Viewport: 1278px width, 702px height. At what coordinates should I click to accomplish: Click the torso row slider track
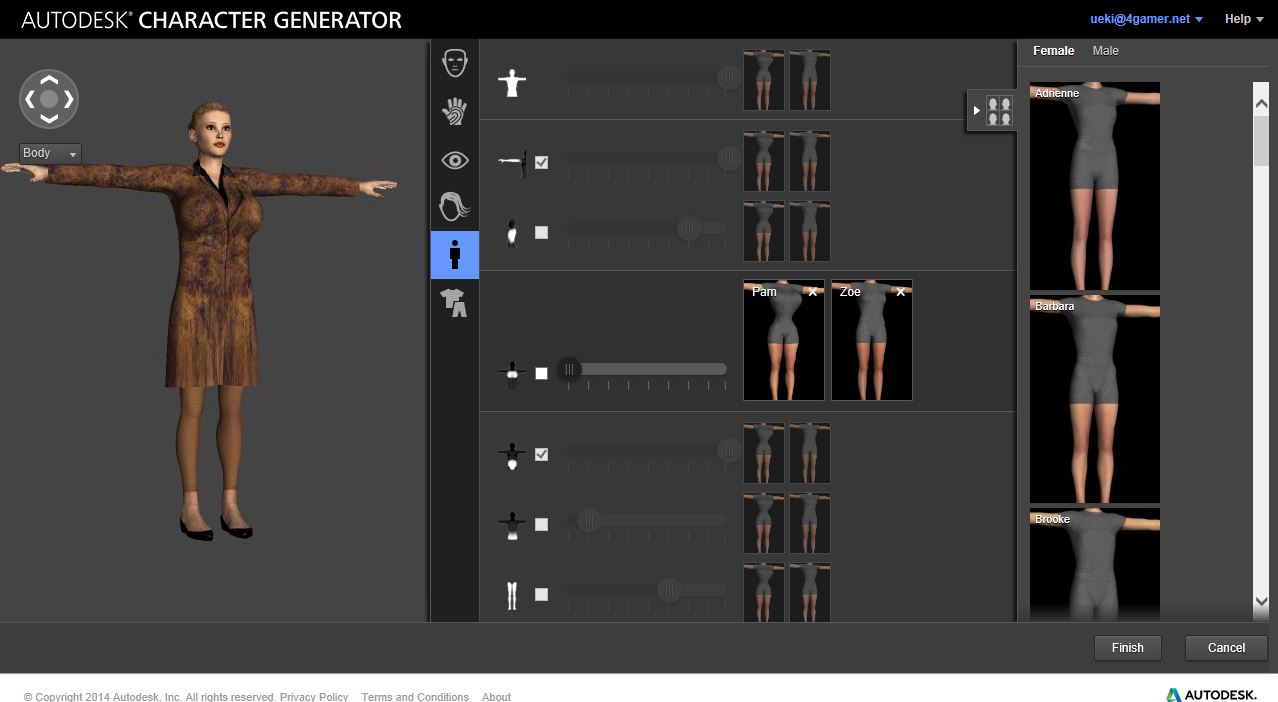[x=646, y=229]
